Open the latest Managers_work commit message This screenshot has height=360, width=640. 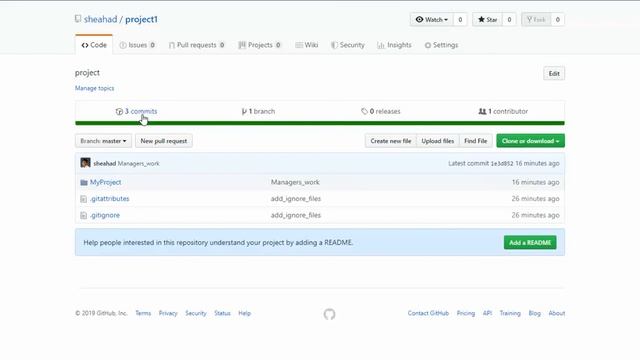(x=139, y=163)
